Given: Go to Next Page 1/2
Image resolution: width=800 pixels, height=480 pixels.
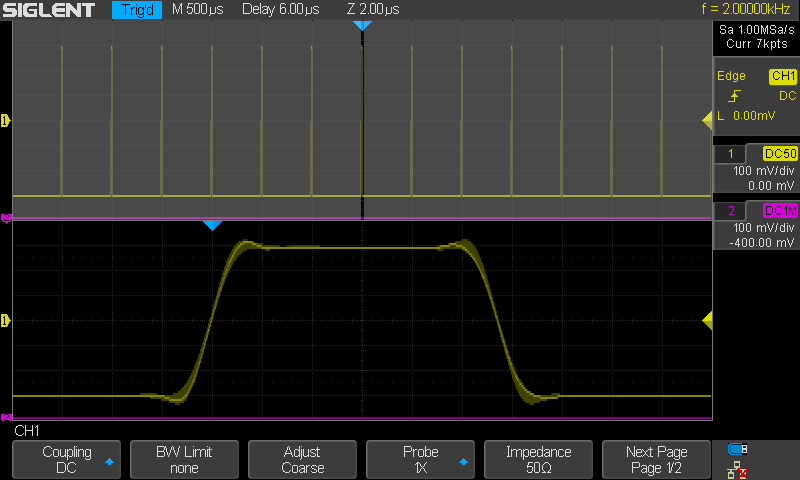Looking at the screenshot, I should (x=656, y=460).
